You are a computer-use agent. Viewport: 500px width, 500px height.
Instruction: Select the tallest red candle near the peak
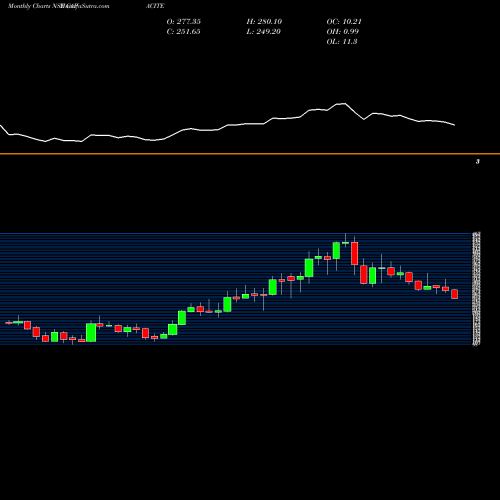click(x=355, y=254)
